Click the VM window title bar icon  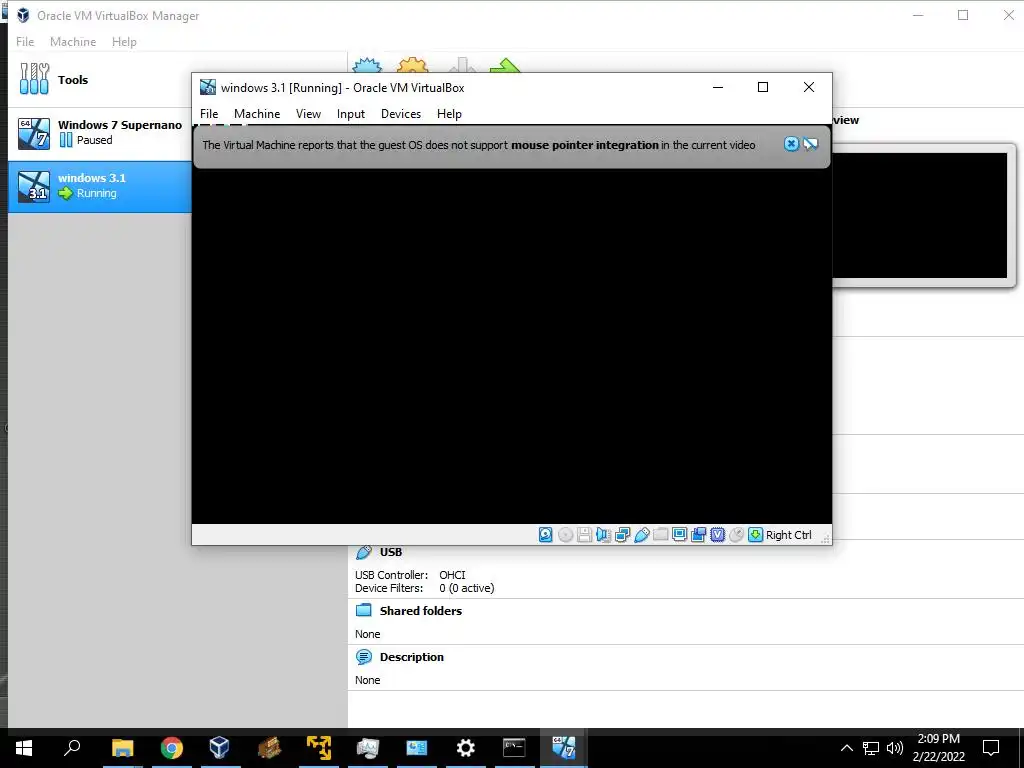208,88
